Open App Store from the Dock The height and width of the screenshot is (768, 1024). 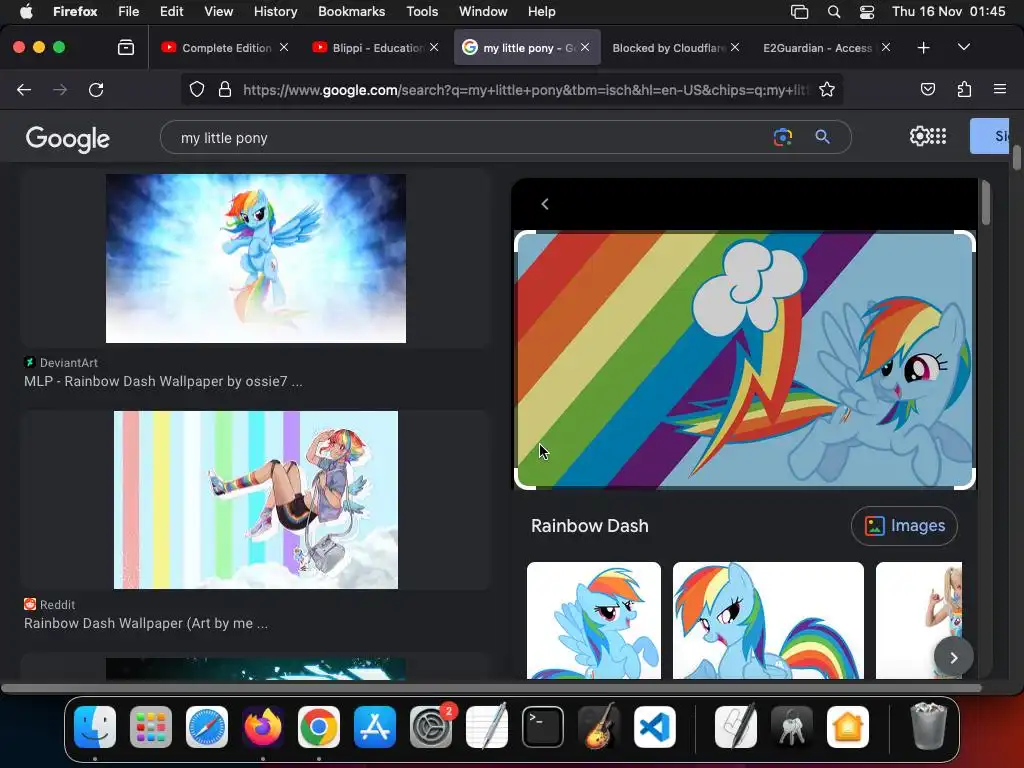click(x=375, y=727)
